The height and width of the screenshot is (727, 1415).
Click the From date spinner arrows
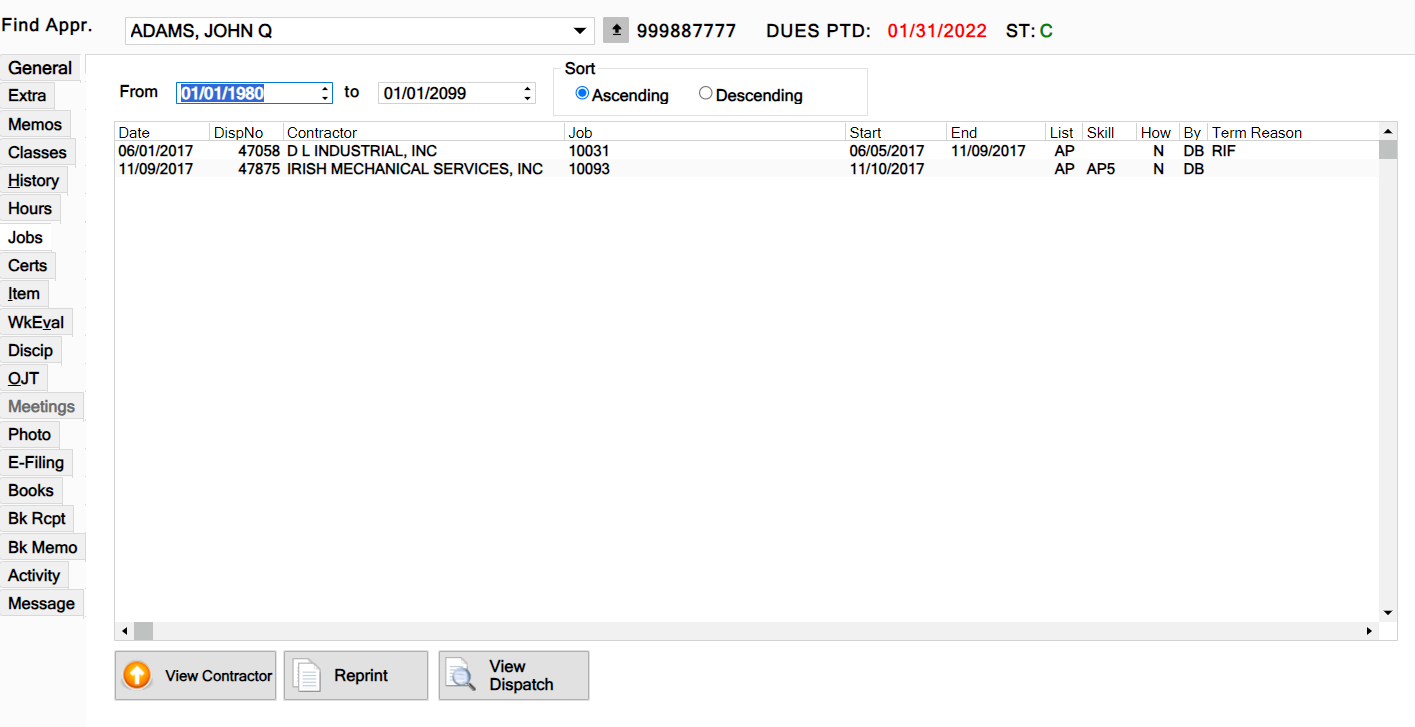click(x=325, y=93)
